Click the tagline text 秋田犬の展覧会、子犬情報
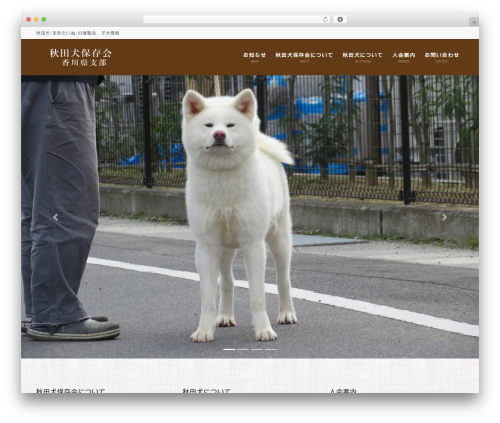Viewport: 500px width, 423px height. (x=77, y=33)
